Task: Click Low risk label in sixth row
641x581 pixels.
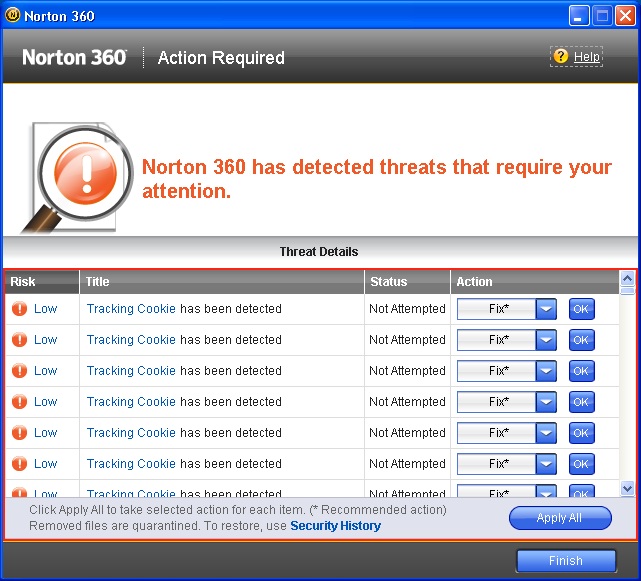Action: coord(45,464)
